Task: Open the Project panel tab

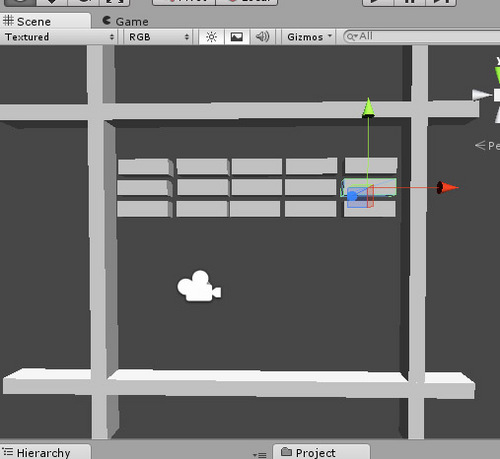Action: (x=321, y=452)
